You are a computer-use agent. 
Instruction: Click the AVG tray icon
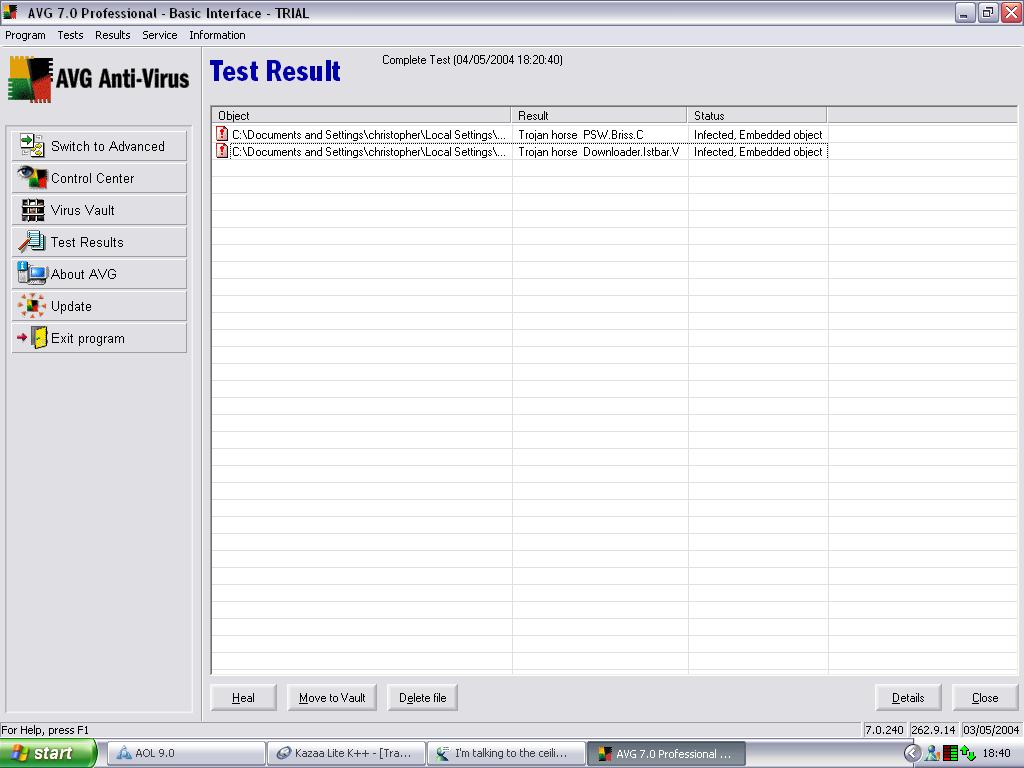pos(951,754)
